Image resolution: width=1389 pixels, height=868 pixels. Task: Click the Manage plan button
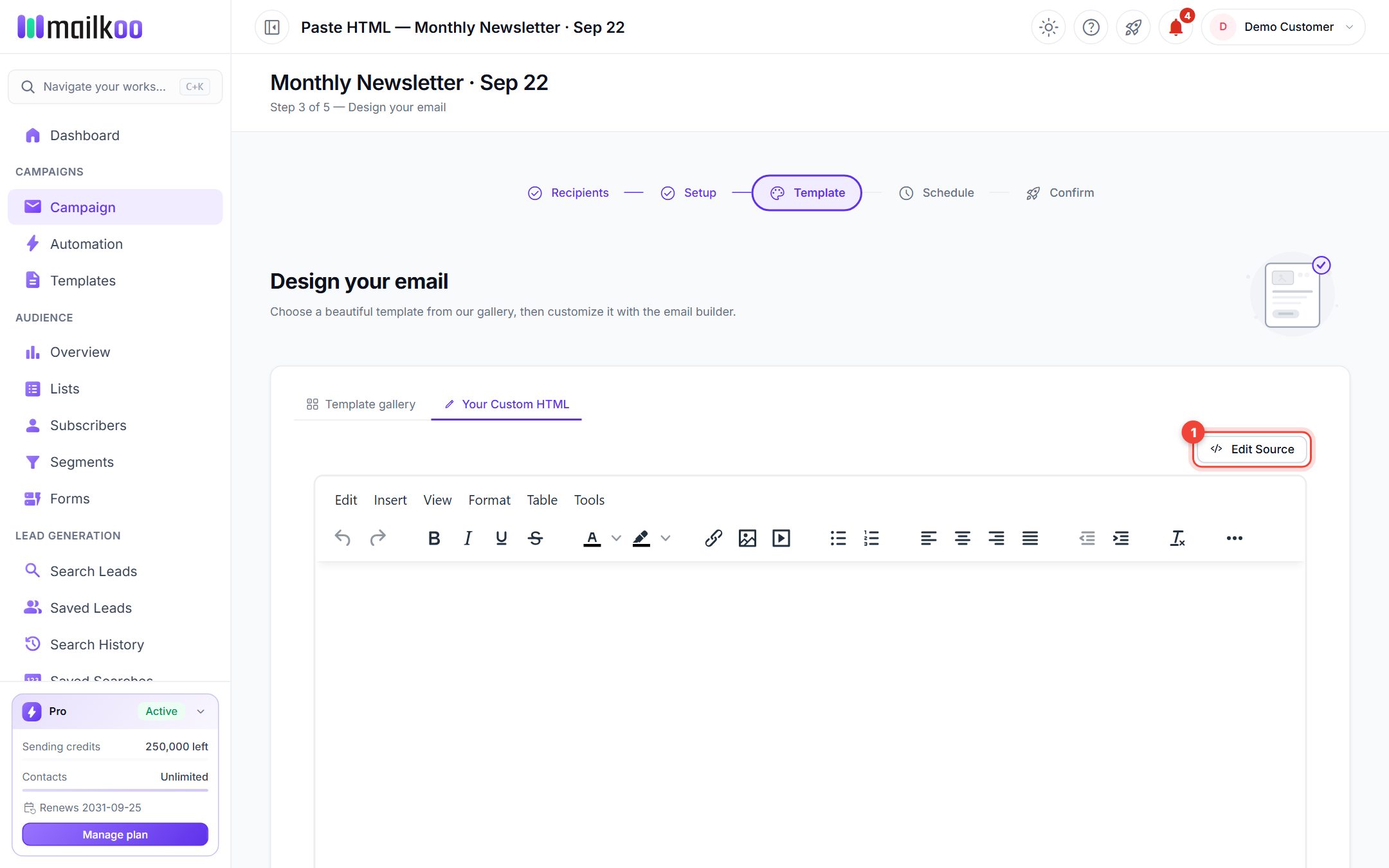115,834
